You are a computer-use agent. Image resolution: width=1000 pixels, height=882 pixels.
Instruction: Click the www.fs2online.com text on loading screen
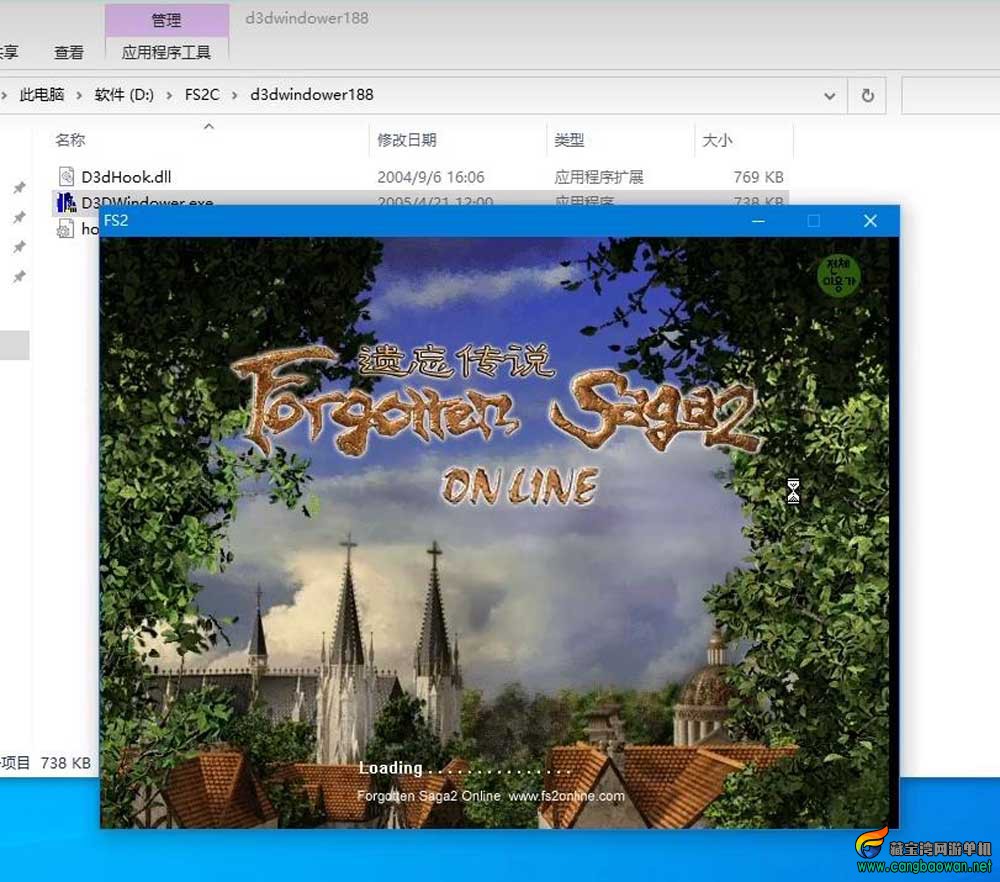pos(566,796)
